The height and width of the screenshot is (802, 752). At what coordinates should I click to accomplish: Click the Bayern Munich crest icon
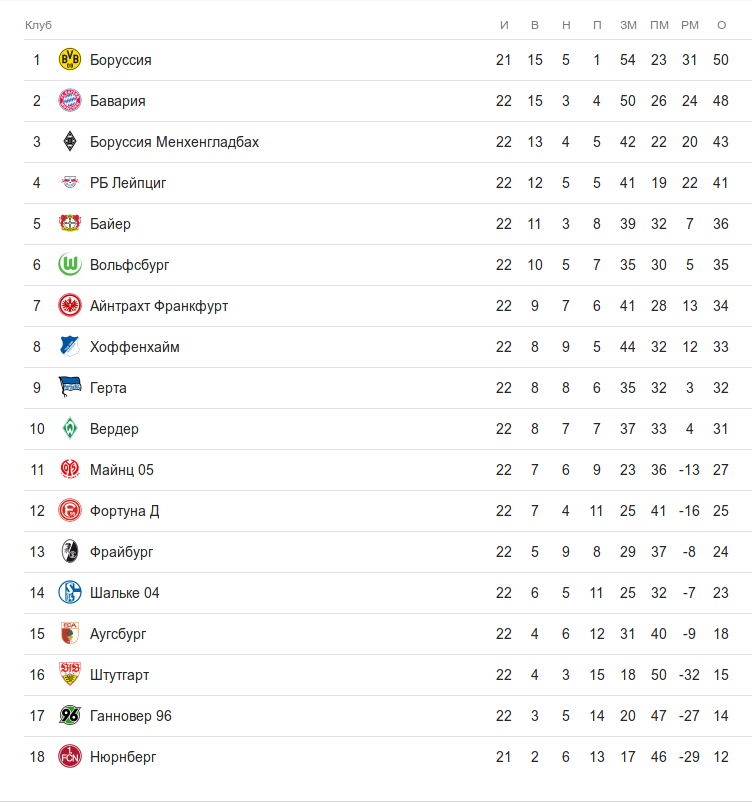[70, 101]
